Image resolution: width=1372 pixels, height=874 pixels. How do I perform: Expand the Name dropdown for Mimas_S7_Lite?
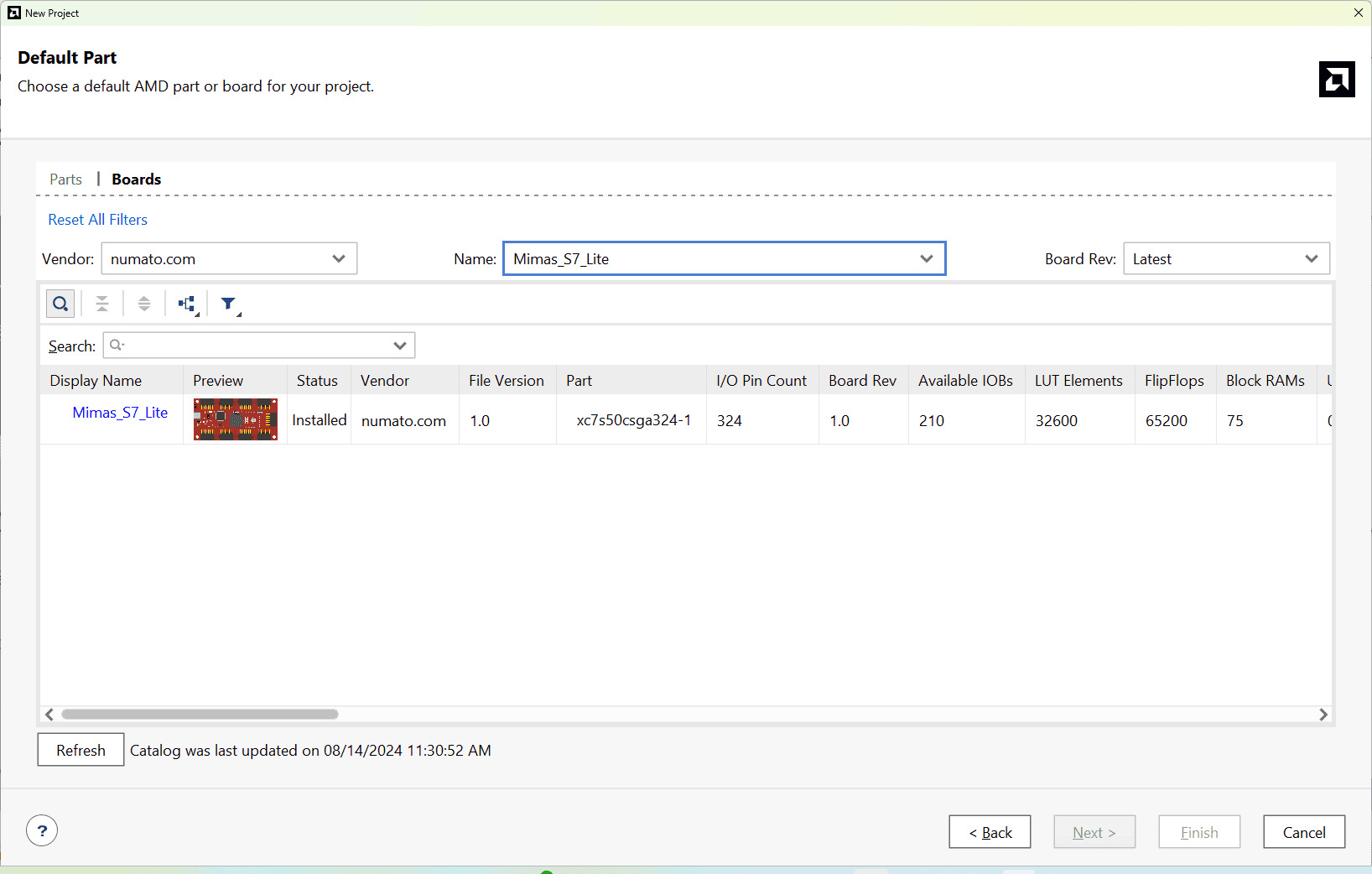point(926,259)
